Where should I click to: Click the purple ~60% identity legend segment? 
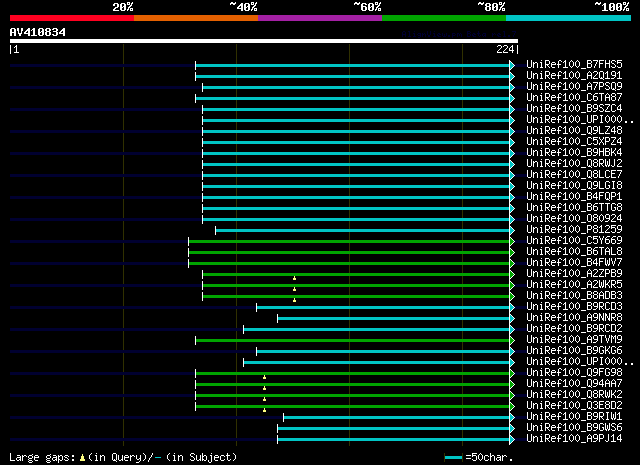320,18
